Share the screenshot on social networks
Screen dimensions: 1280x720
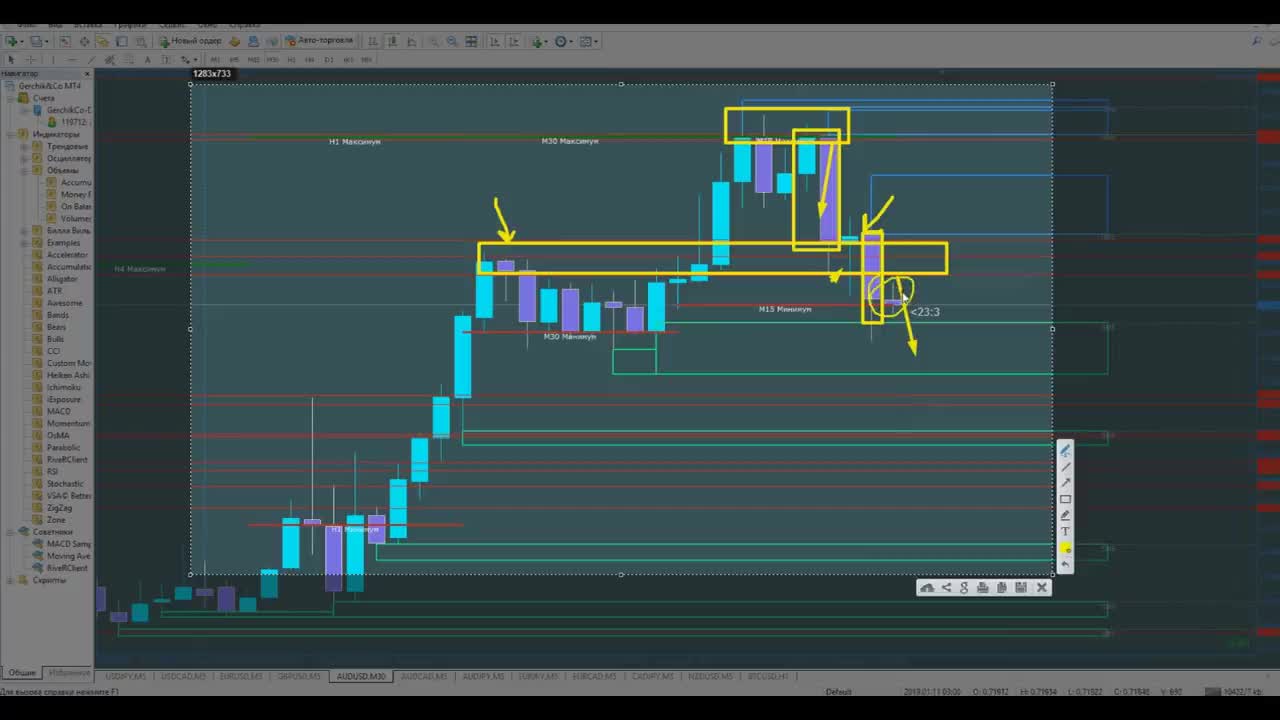946,588
